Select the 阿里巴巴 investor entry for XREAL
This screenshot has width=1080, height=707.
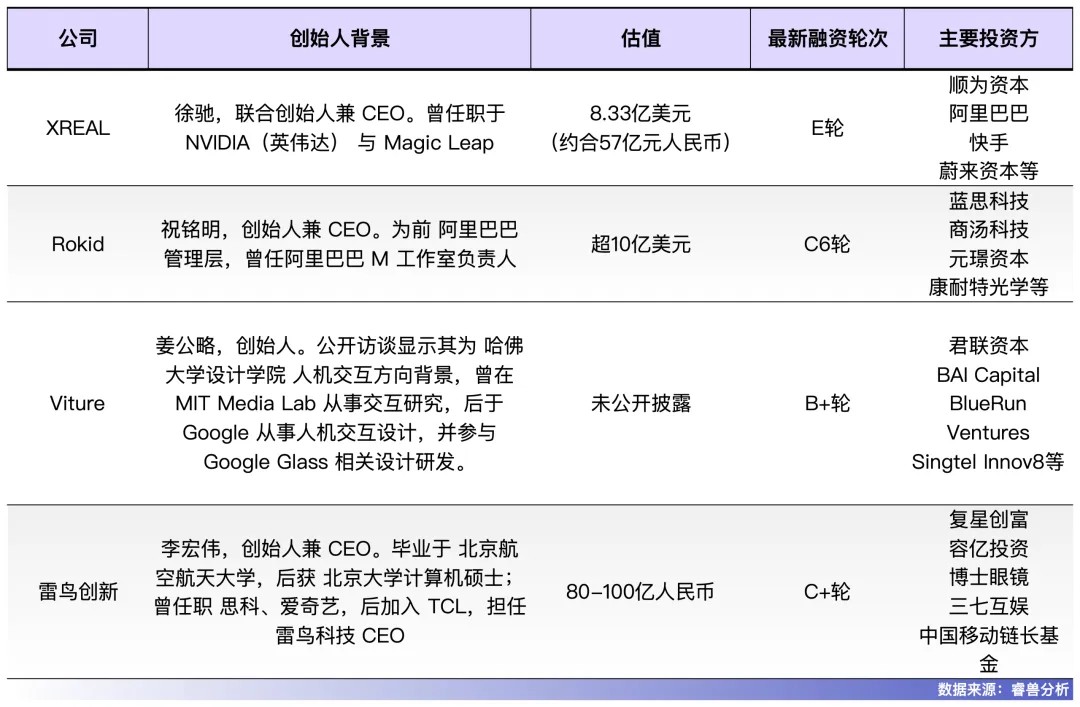(x=988, y=114)
